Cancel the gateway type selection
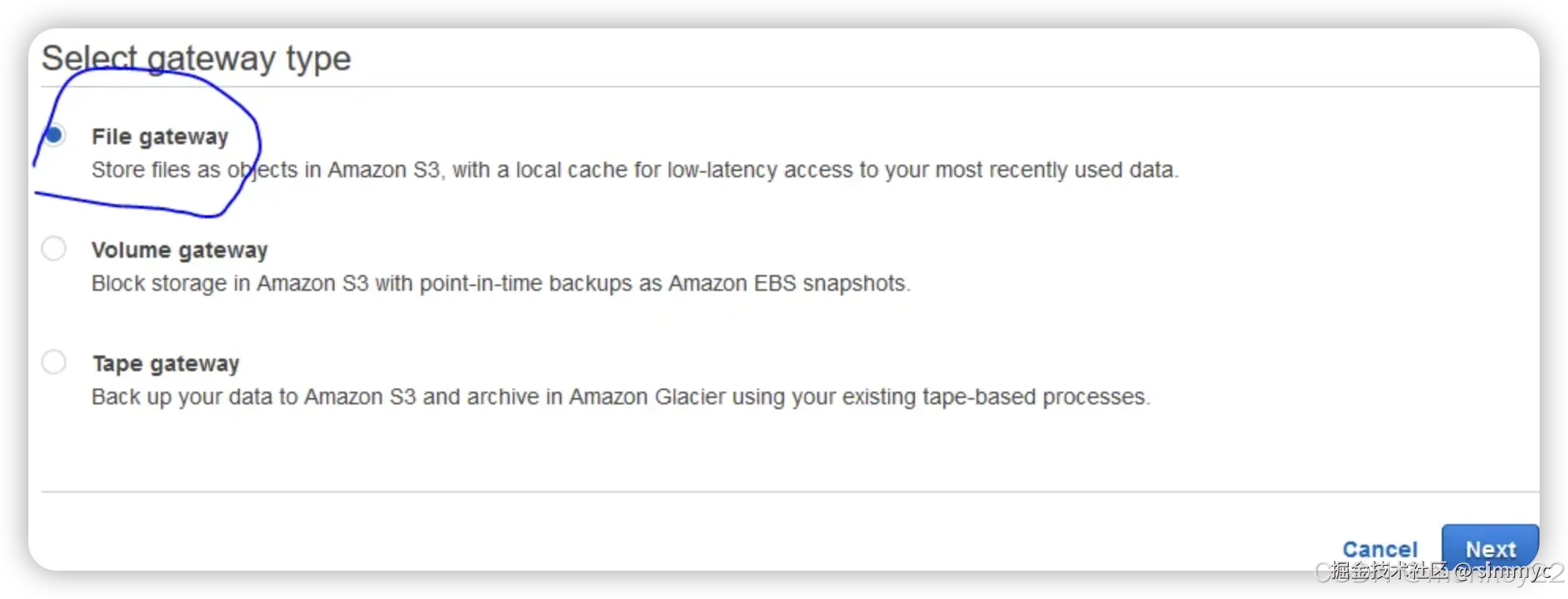 click(1379, 549)
